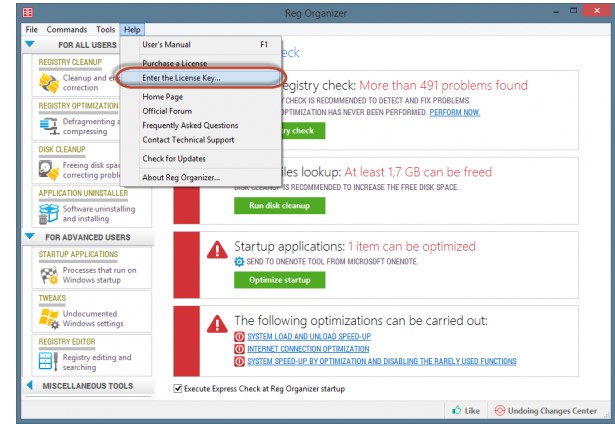Select Registry Optimization heading in sidebar

[x=78, y=106]
